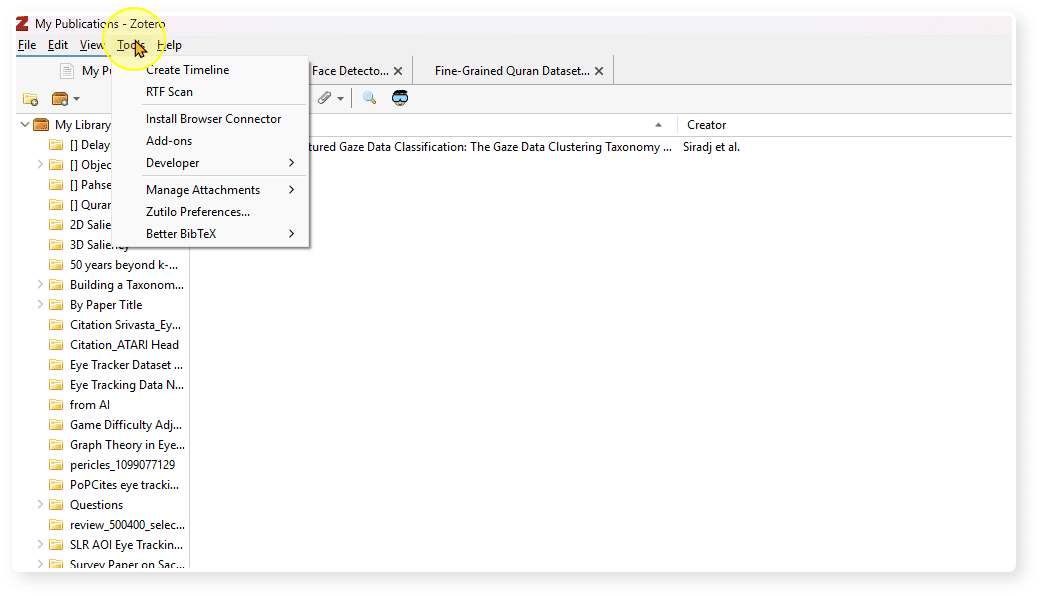Open Add-ons from the Tools menu

coord(169,141)
